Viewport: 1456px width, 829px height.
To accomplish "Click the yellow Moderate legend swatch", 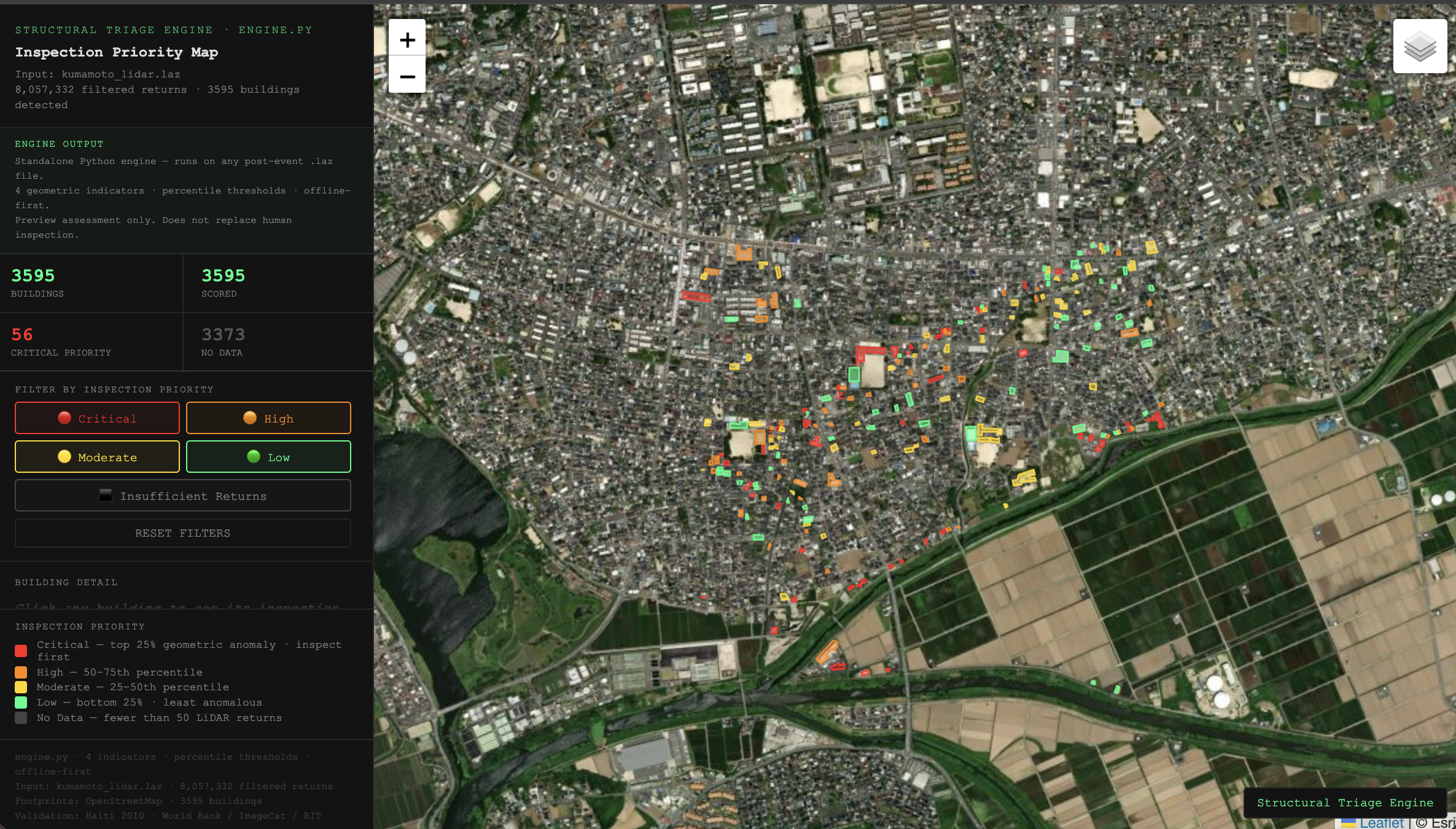I will (x=21, y=687).
